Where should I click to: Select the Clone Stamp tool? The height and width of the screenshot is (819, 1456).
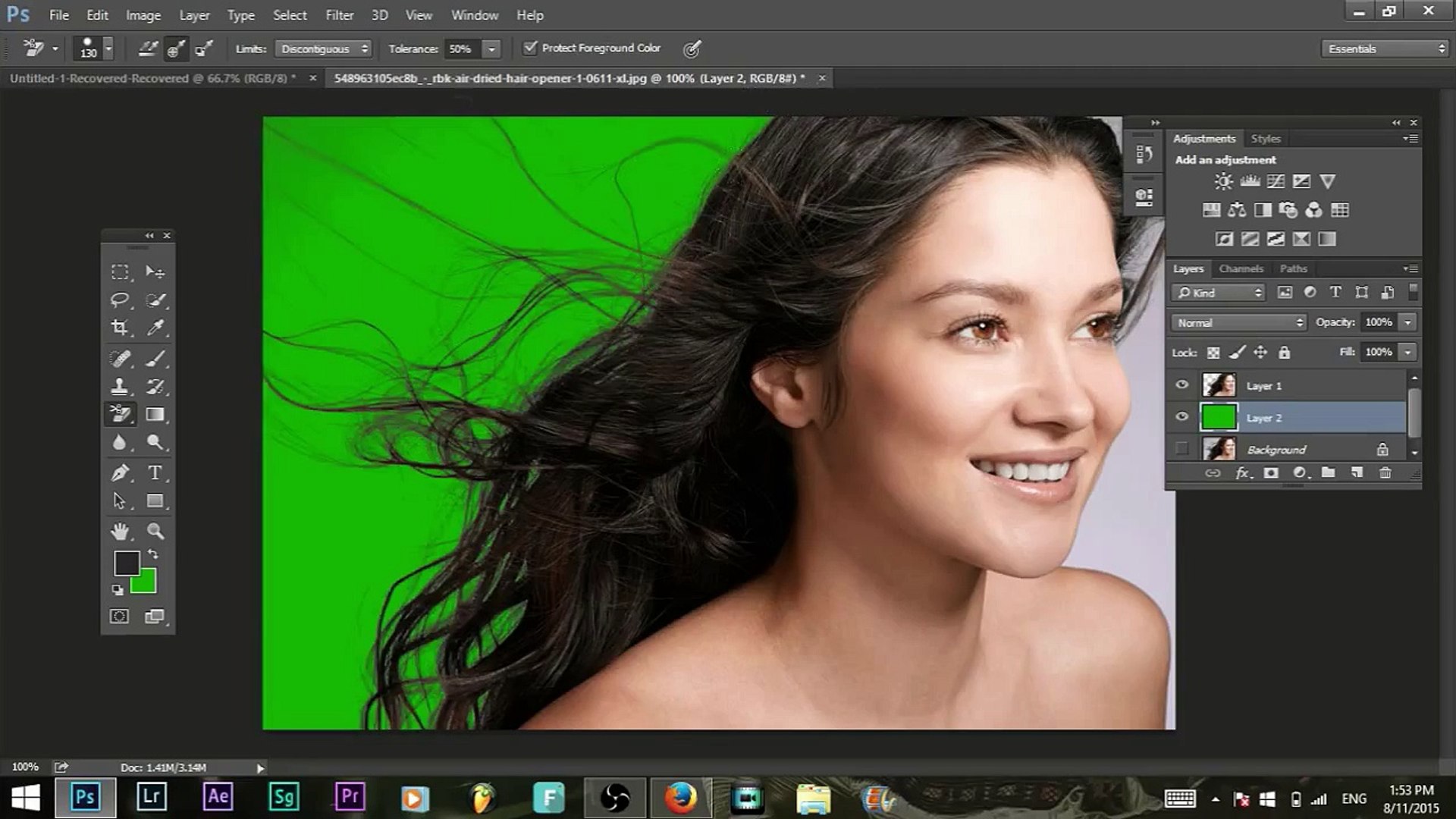click(119, 385)
